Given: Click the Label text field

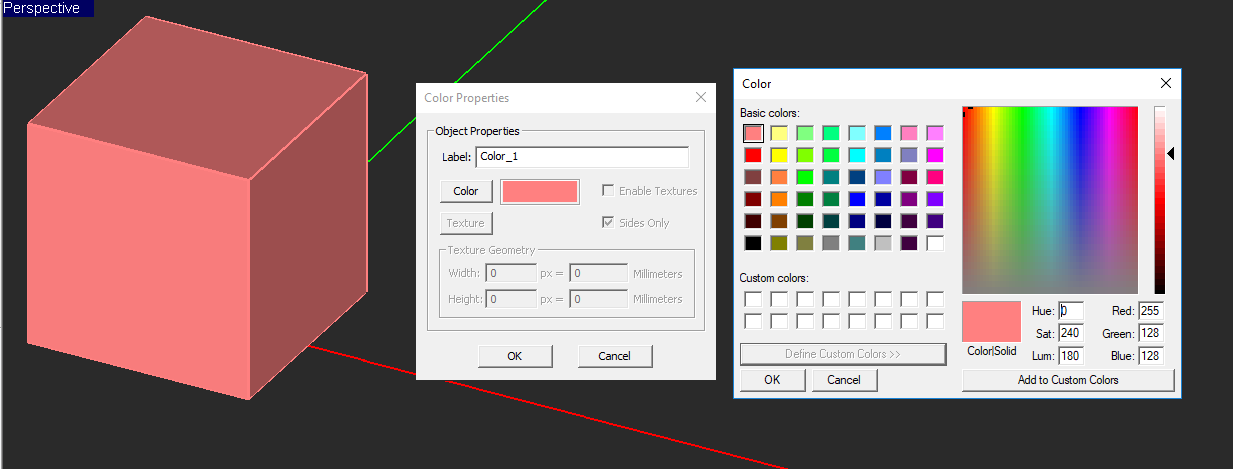Looking at the screenshot, I should click(582, 157).
